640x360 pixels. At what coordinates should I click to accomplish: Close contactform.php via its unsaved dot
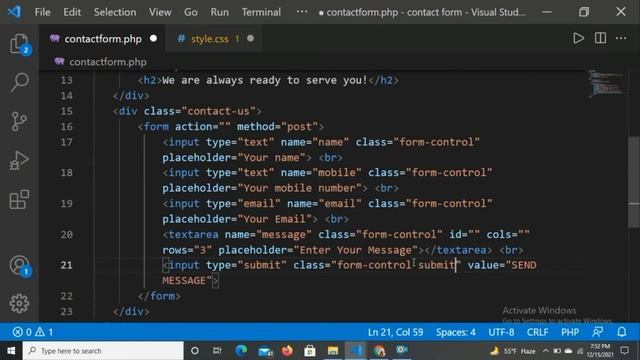[x=153, y=38]
